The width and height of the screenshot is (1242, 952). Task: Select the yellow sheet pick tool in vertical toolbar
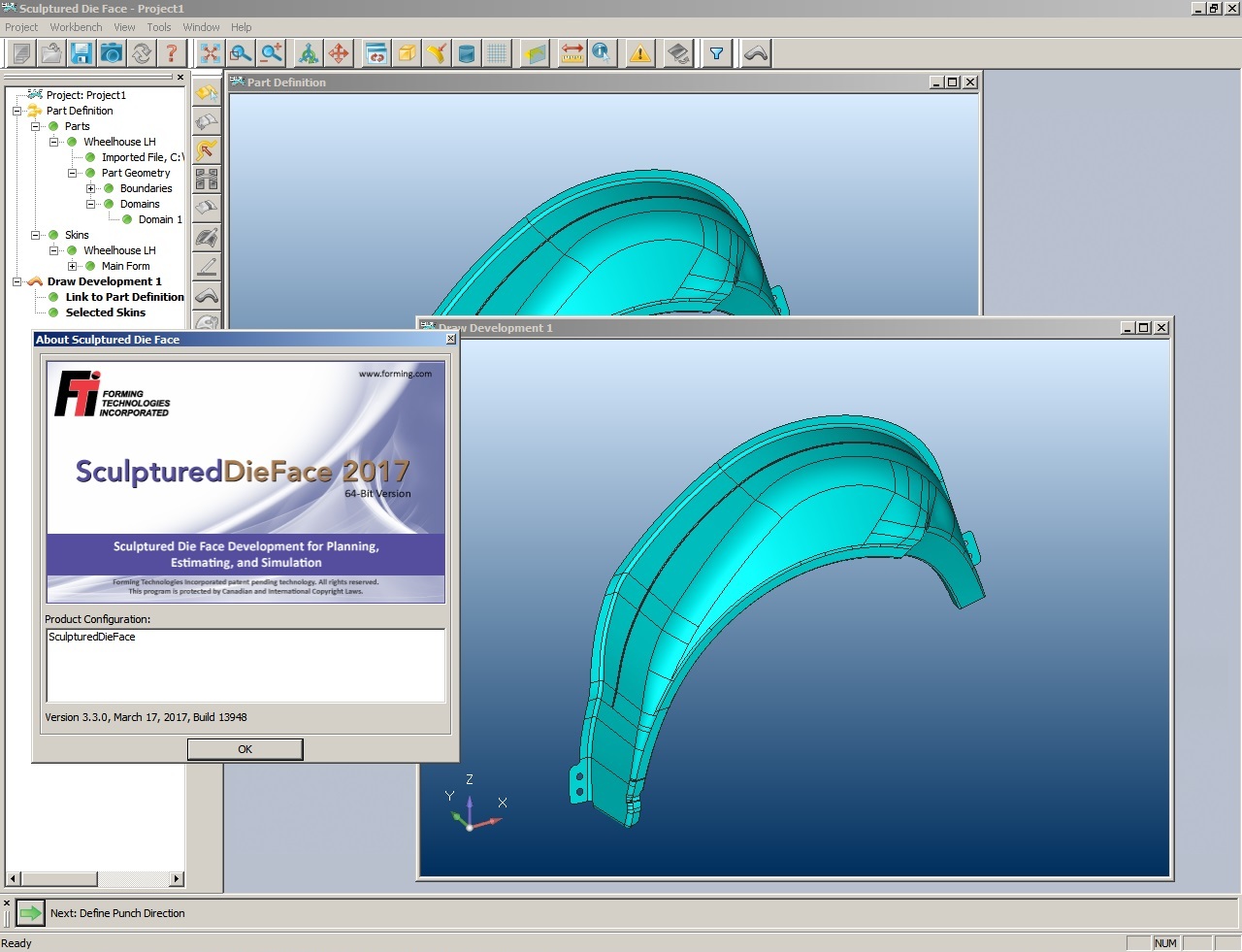(207, 92)
